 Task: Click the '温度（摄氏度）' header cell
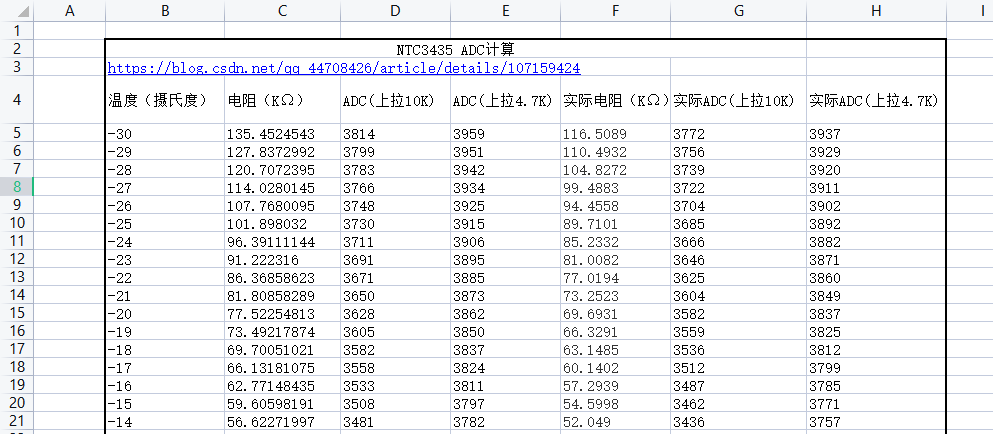[165, 100]
